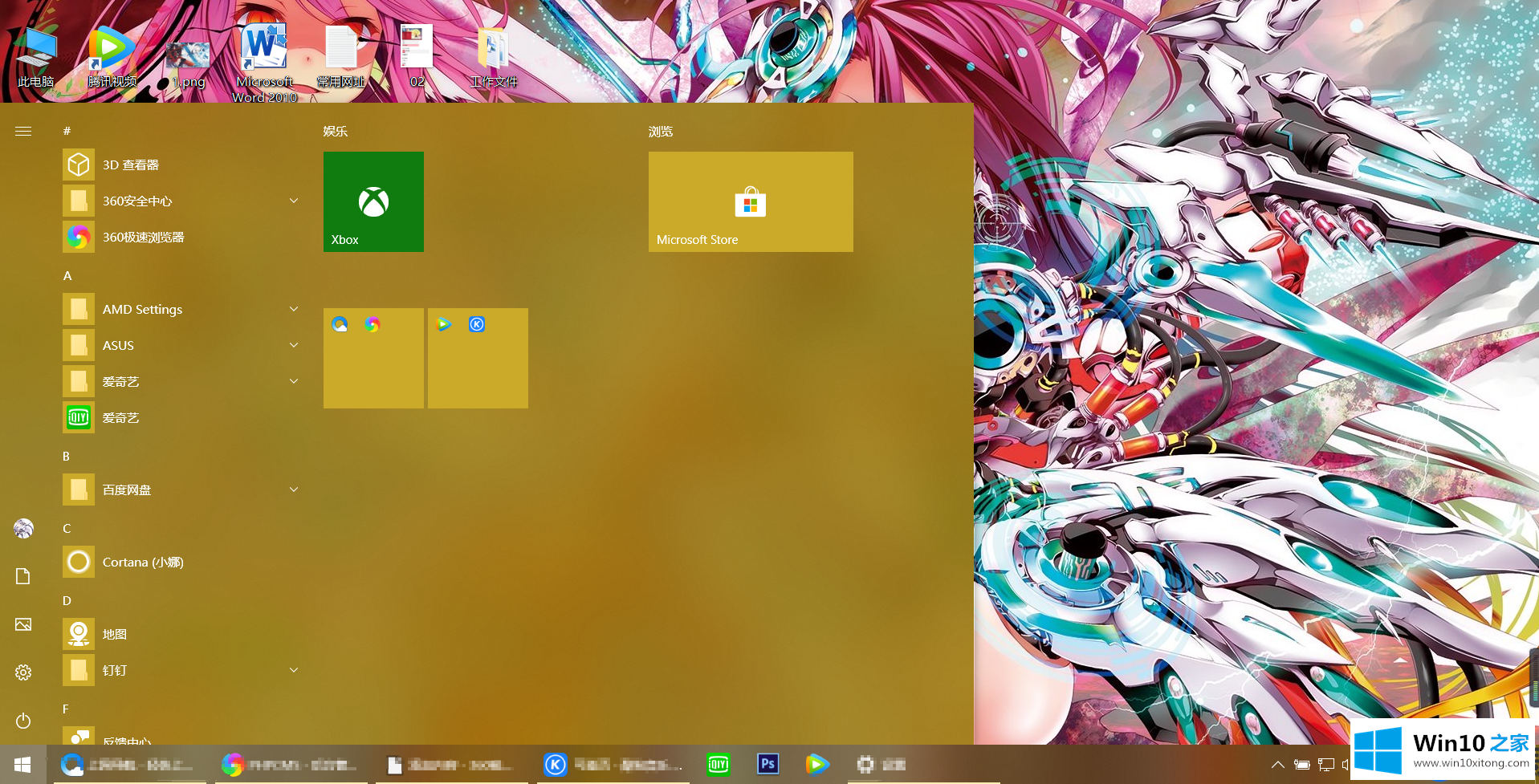Screen dimensions: 1539x784
Task: Open 360极速浏览器 in the app list
Action: click(x=181, y=237)
